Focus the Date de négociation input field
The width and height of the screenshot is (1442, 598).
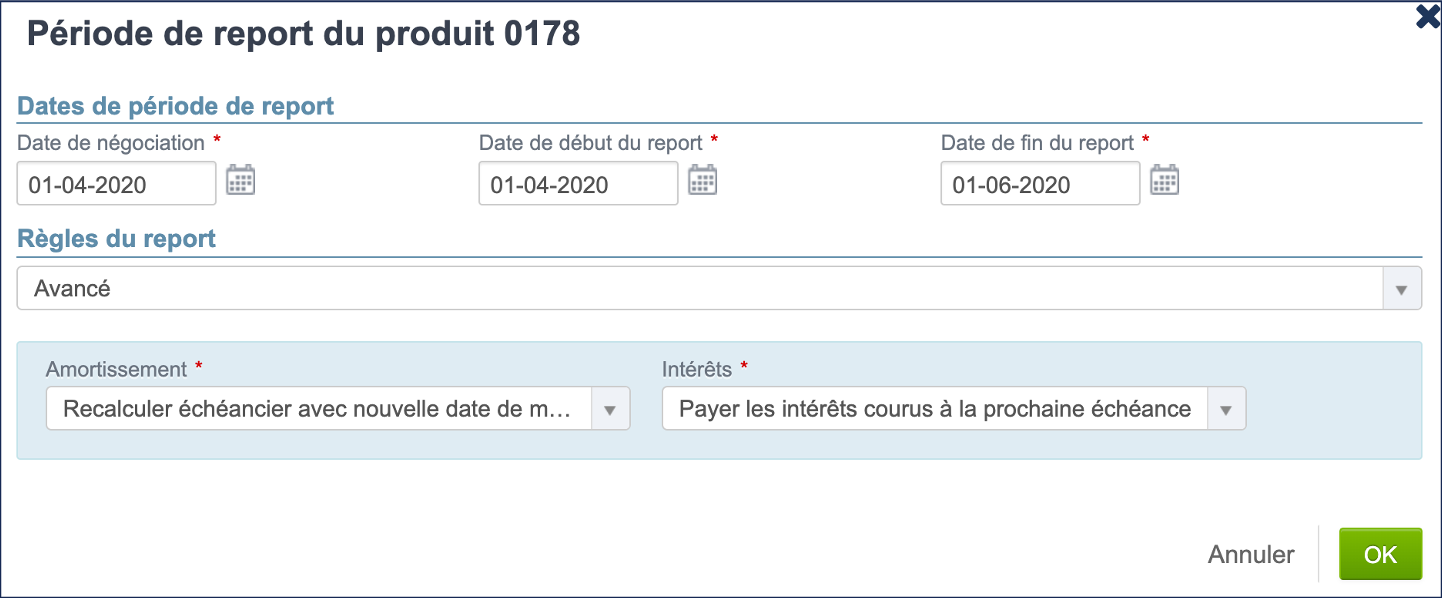tap(117, 184)
